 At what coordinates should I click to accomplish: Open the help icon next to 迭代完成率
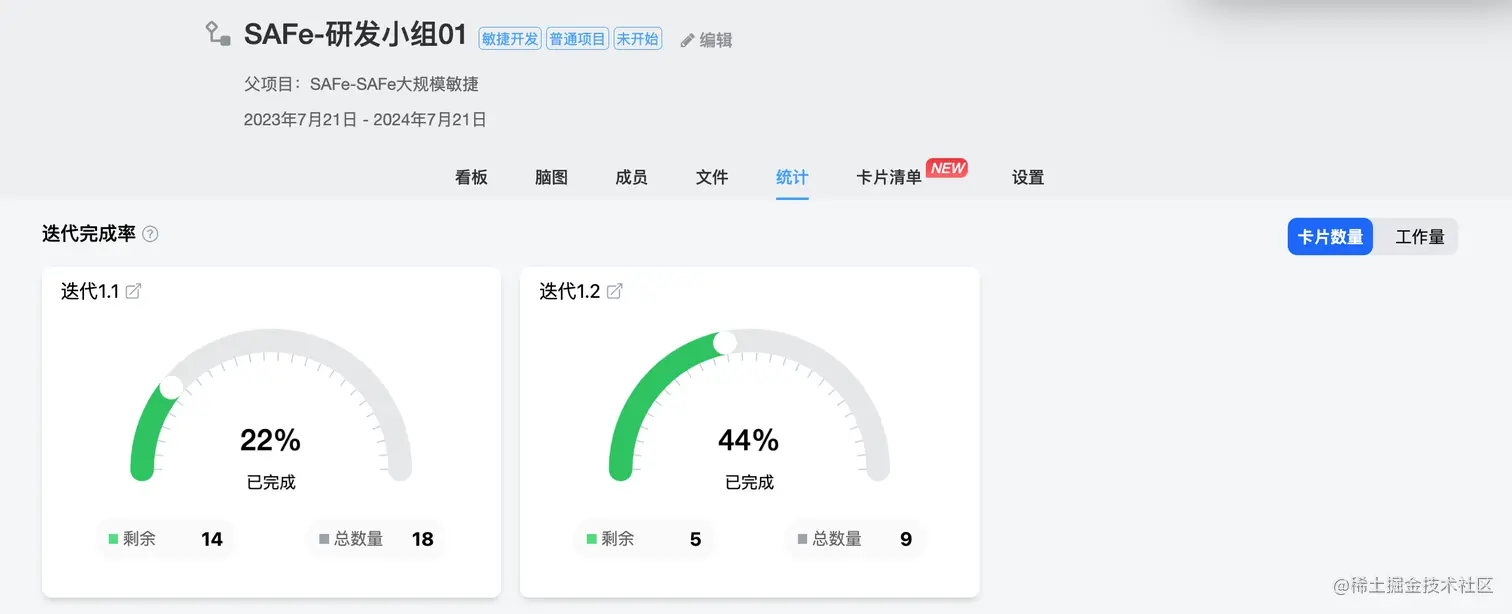click(149, 233)
